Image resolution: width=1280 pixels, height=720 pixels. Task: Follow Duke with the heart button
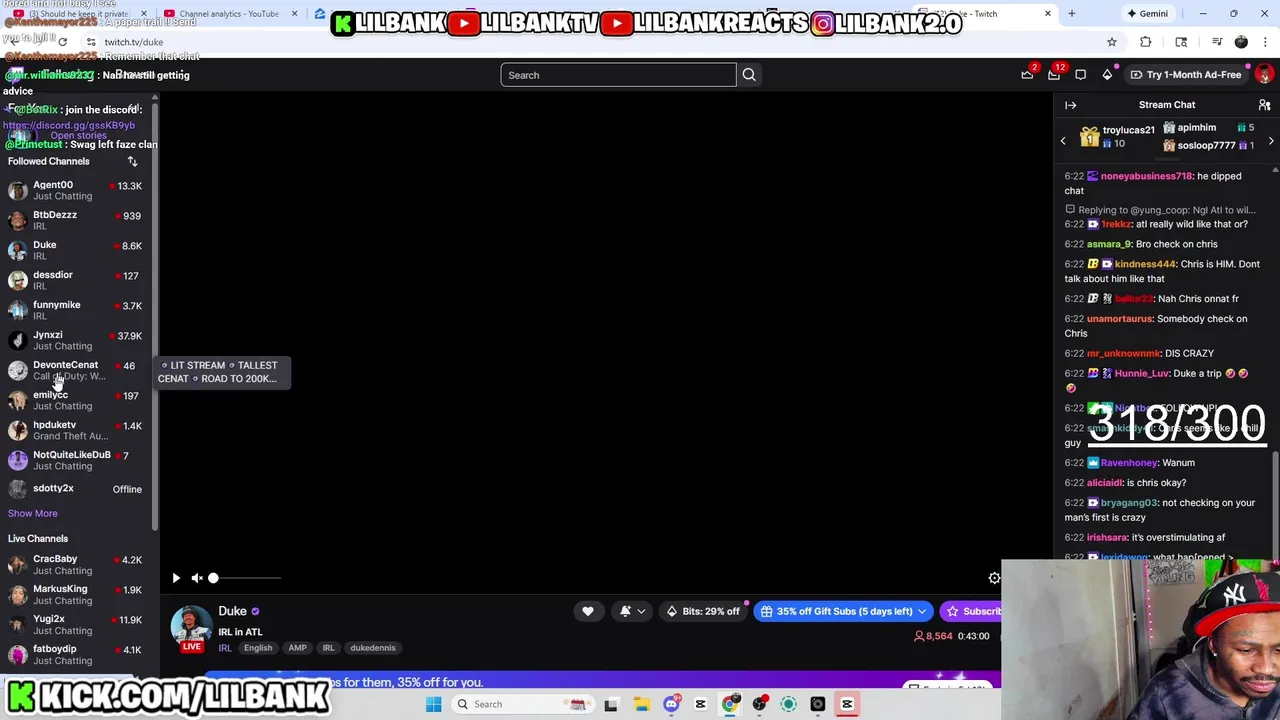[x=588, y=611]
